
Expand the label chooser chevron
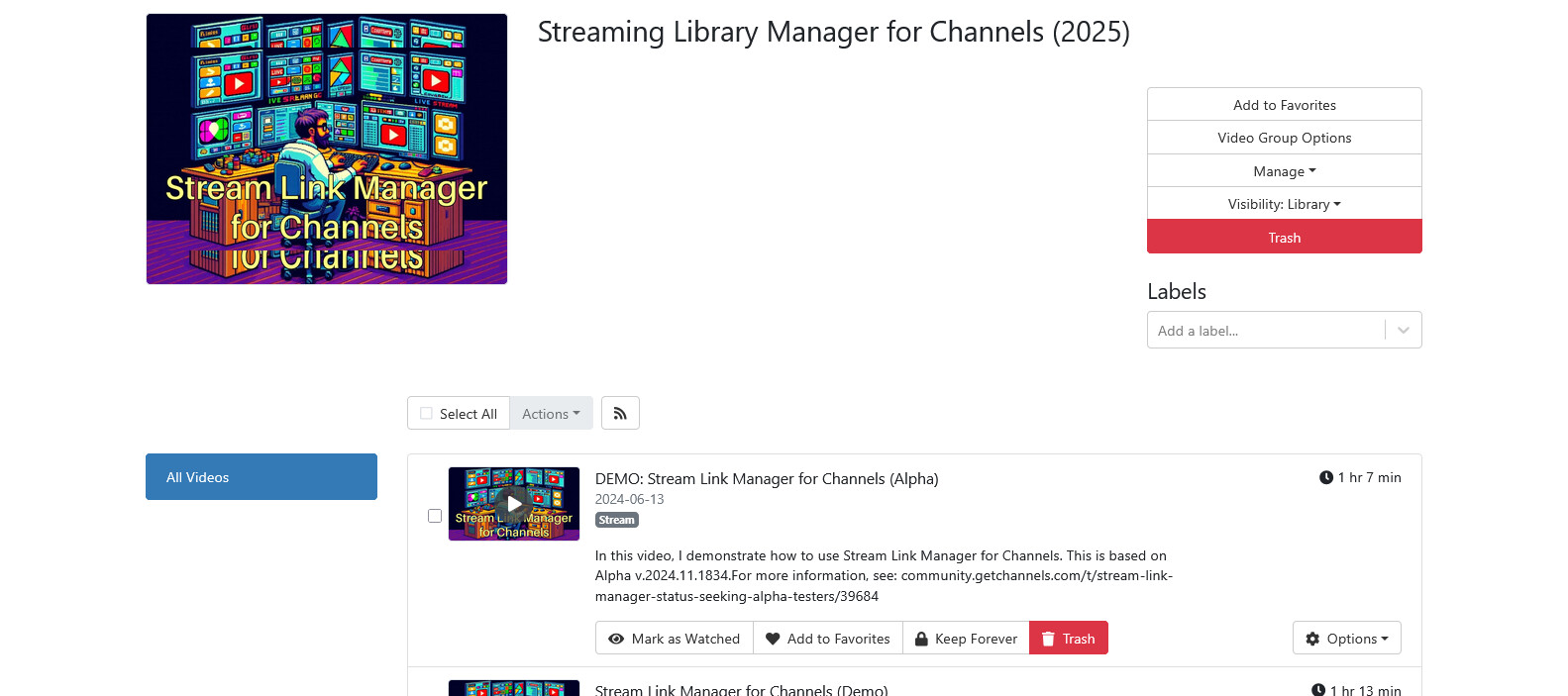coord(1403,331)
